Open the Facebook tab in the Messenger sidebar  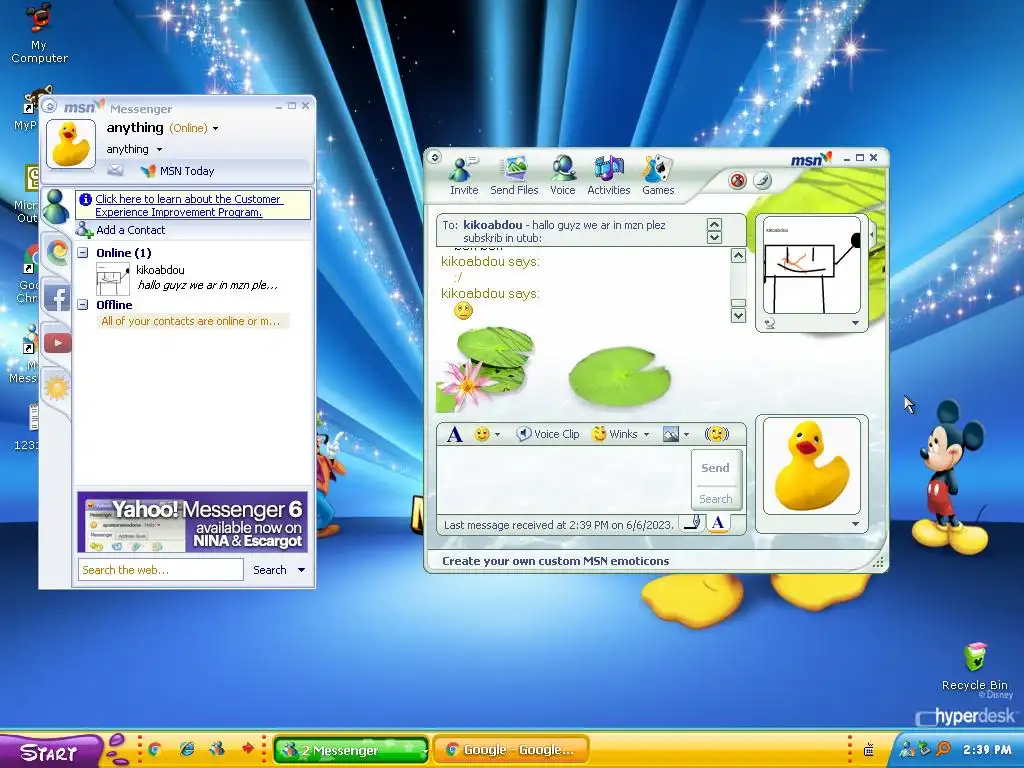point(57,298)
